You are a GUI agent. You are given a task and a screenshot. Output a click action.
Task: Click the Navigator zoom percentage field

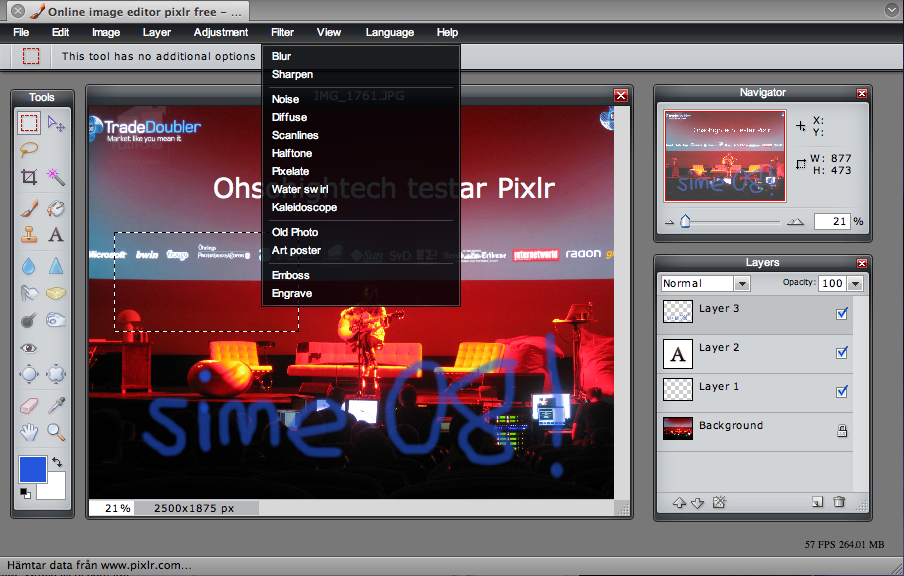click(x=832, y=221)
